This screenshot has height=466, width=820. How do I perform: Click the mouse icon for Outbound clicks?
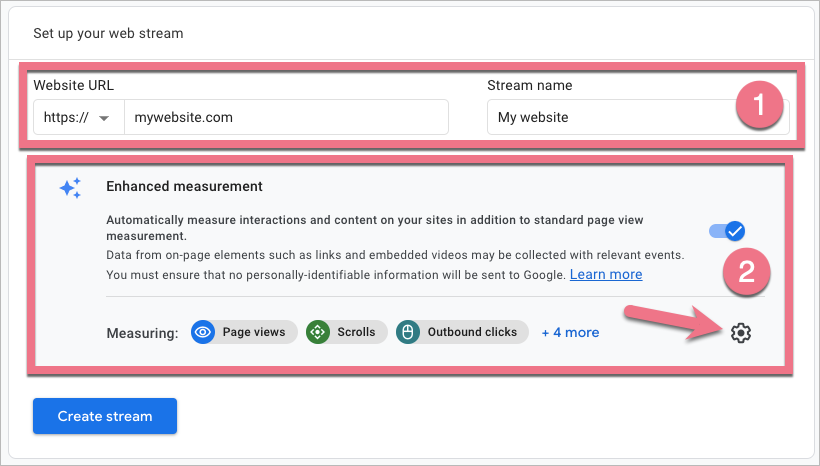click(408, 332)
